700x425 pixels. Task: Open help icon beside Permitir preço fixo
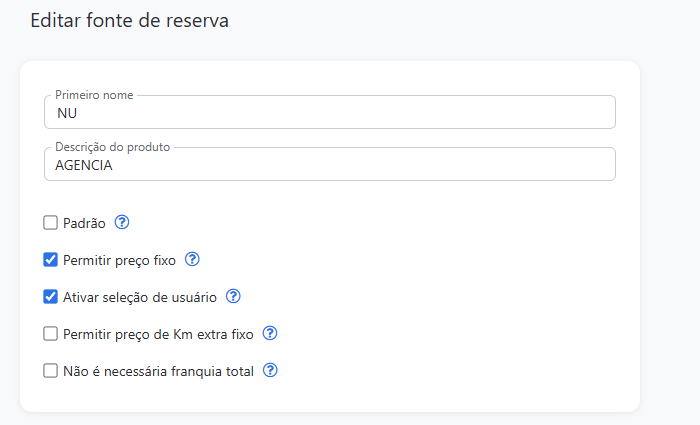pyautogui.click(x=193, y=259)
